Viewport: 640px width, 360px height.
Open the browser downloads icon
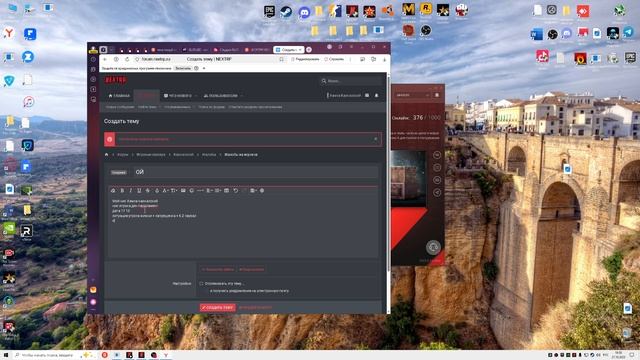tap(384, 60)
